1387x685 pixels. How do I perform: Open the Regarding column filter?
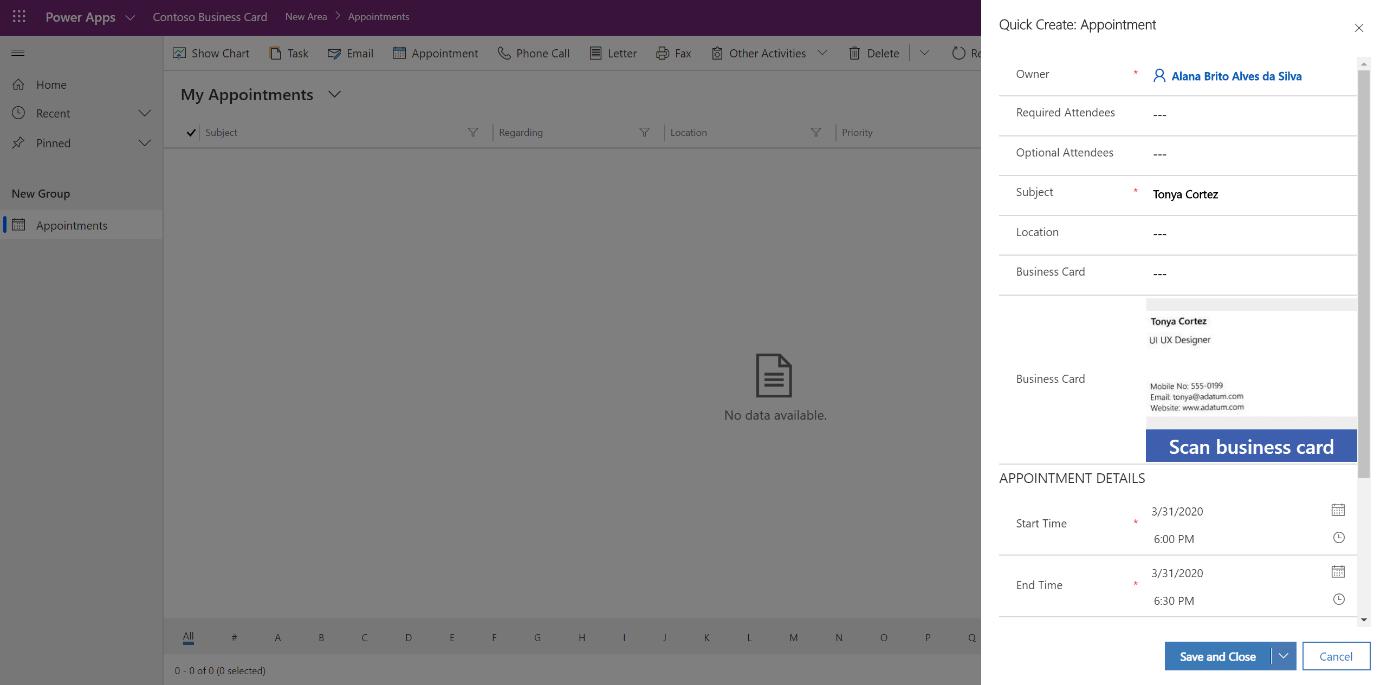click(x=644, y=132)
